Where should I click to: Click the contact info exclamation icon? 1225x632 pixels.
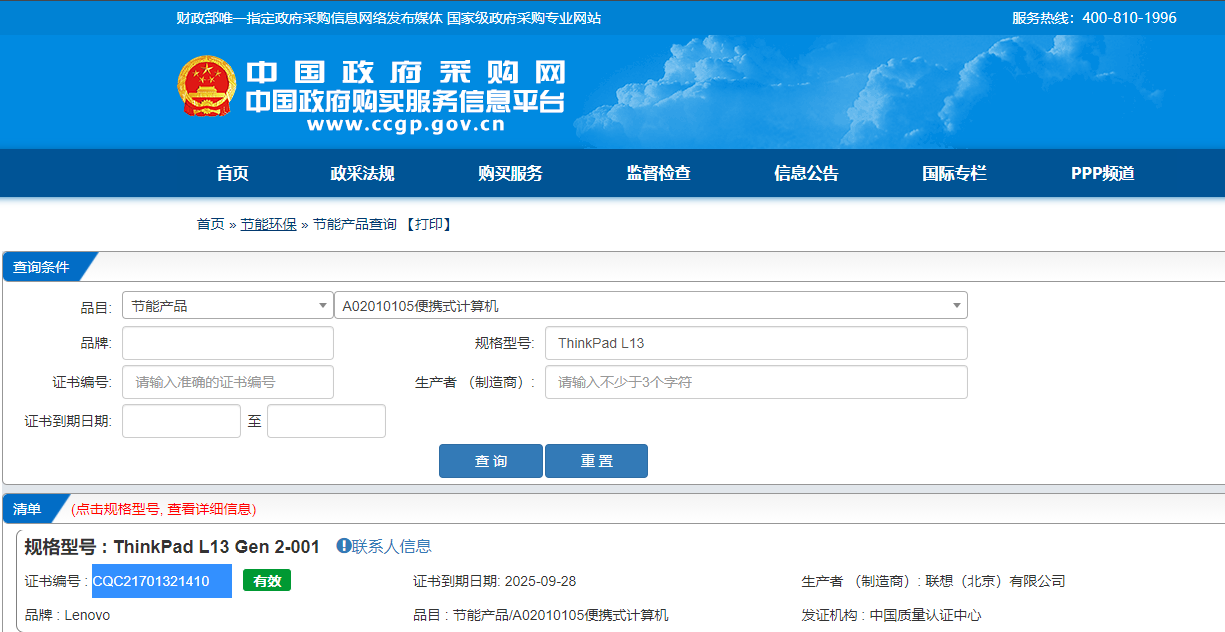point(343,546)
